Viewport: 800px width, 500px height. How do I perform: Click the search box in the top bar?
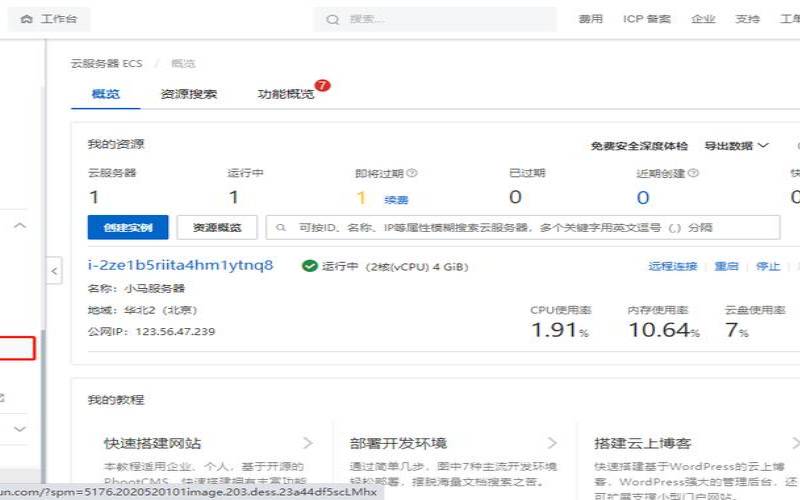click(435, 19)
